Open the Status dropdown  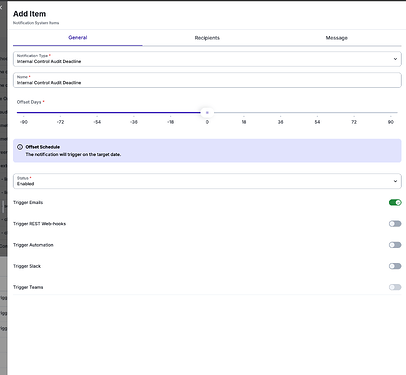(207, 181)
